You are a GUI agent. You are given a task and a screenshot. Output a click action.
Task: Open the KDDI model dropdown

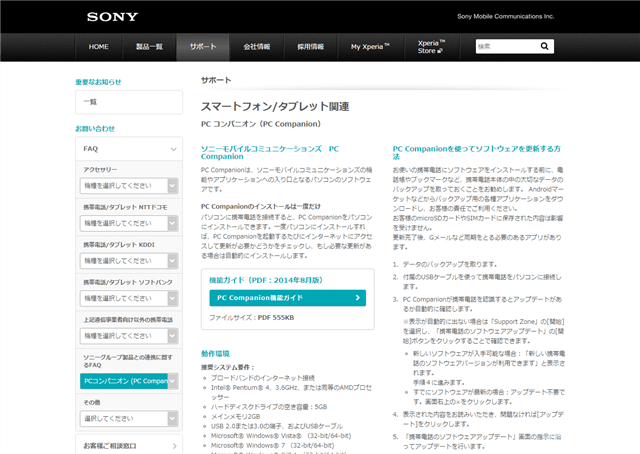pyautogui.click(x=129, y=261)
